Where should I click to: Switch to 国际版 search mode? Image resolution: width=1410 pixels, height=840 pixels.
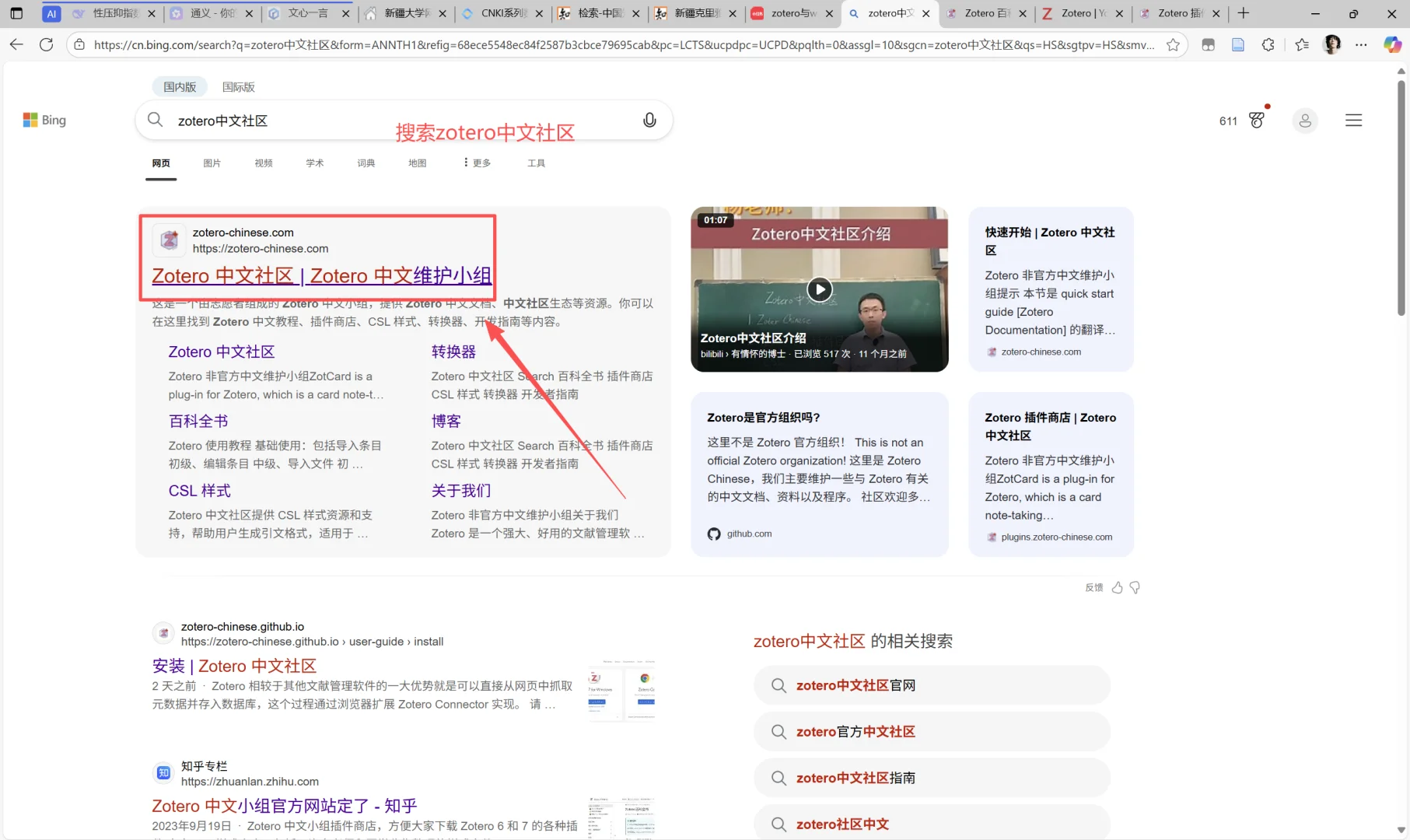238,86
